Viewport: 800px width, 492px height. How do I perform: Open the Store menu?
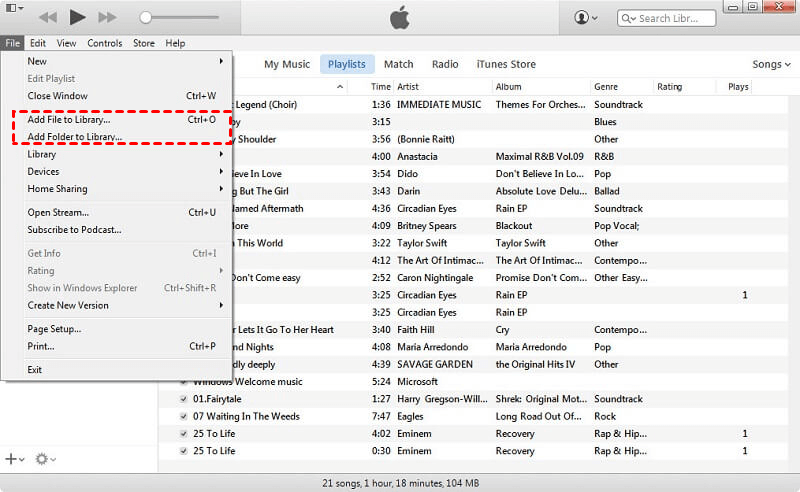click(144, 43)
